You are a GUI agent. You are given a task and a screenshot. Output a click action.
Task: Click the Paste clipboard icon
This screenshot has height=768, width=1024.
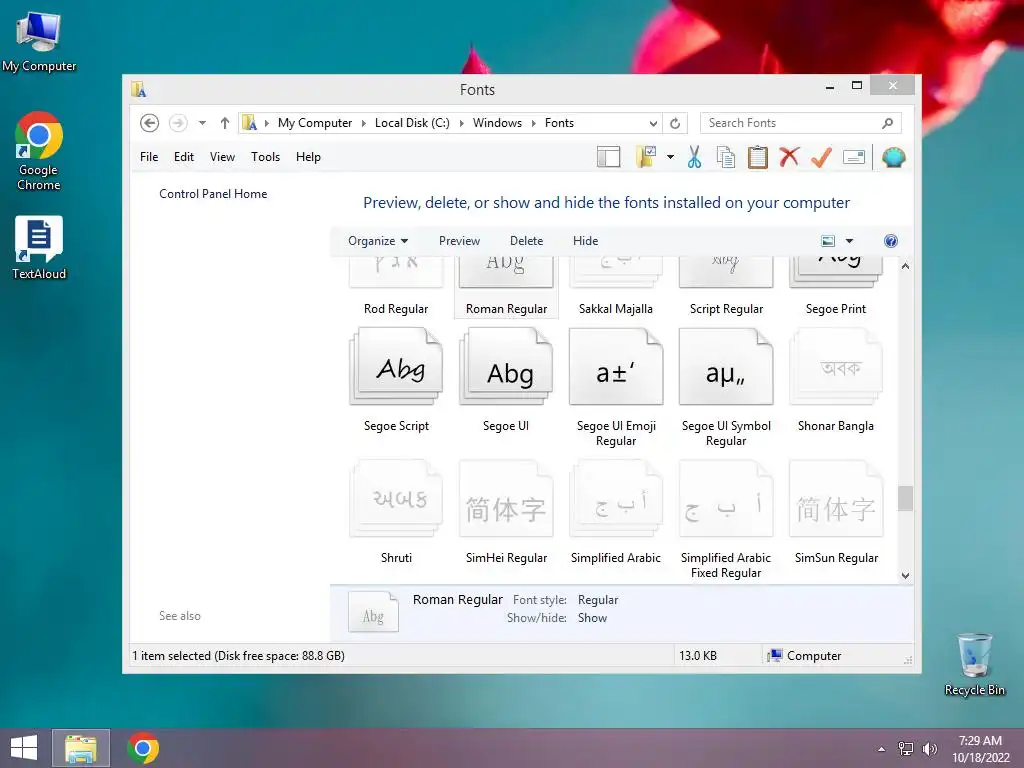(758, 157)
